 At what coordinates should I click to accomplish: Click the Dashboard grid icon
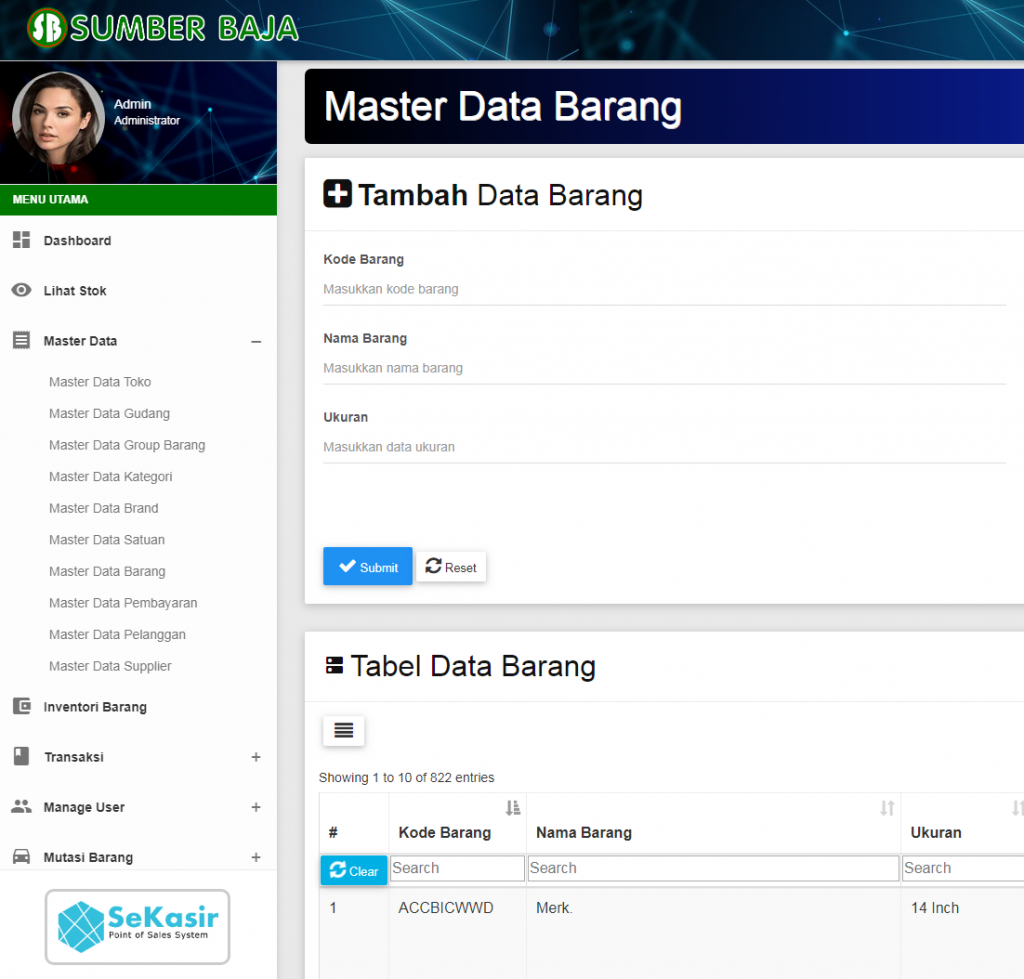click(21, 240)
